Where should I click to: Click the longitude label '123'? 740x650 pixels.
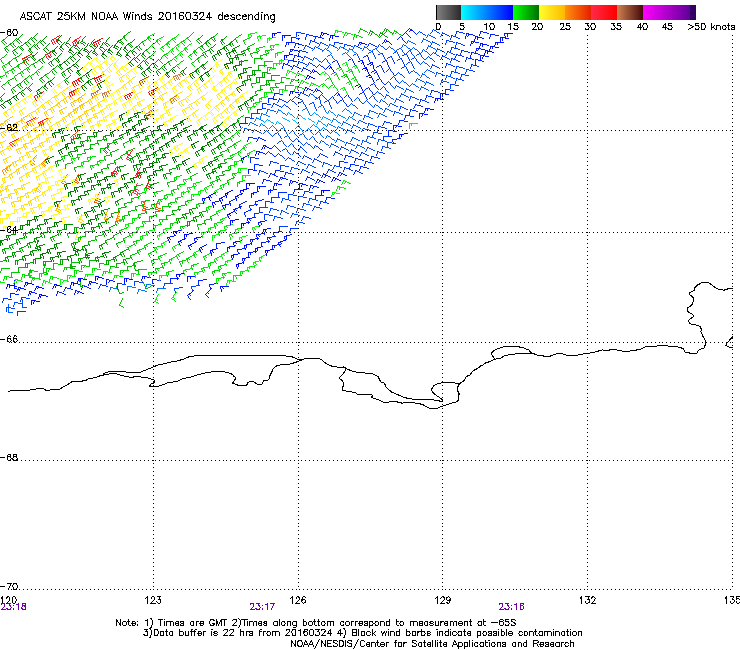click(153, 600)
